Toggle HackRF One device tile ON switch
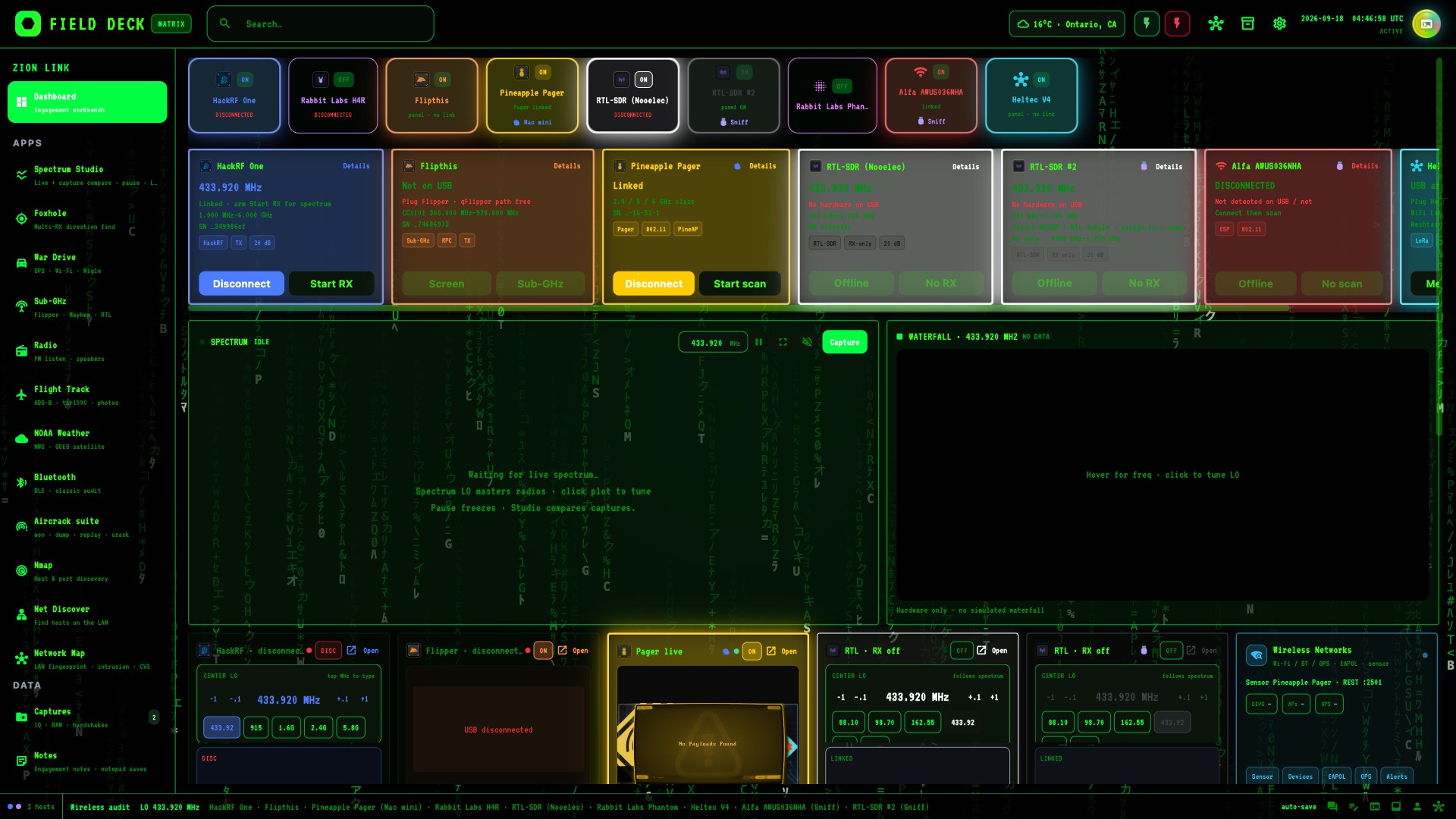The image size is (1456, 819). point(245,80)
